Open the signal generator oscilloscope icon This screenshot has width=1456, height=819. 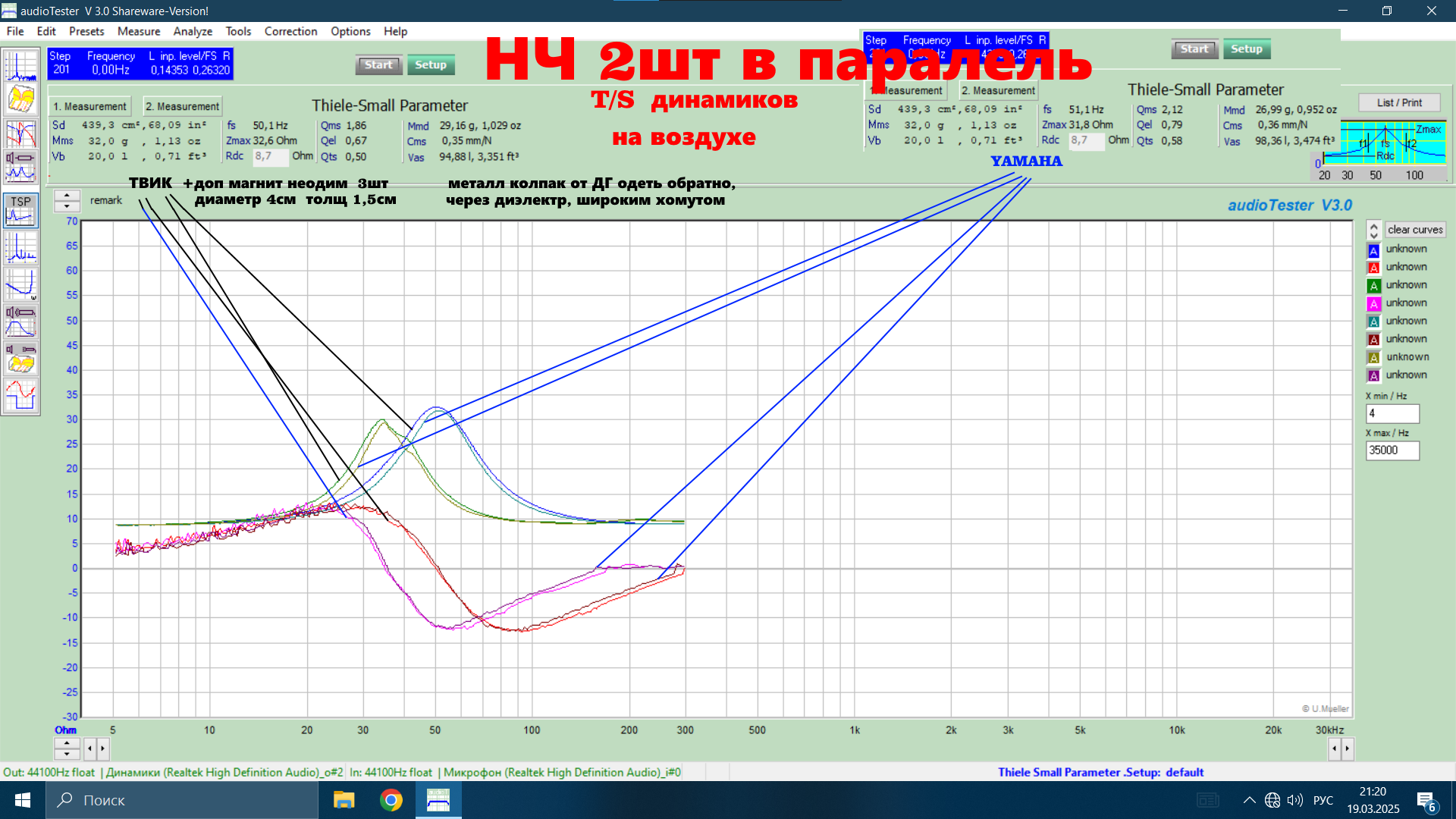[x=20, y=395]
